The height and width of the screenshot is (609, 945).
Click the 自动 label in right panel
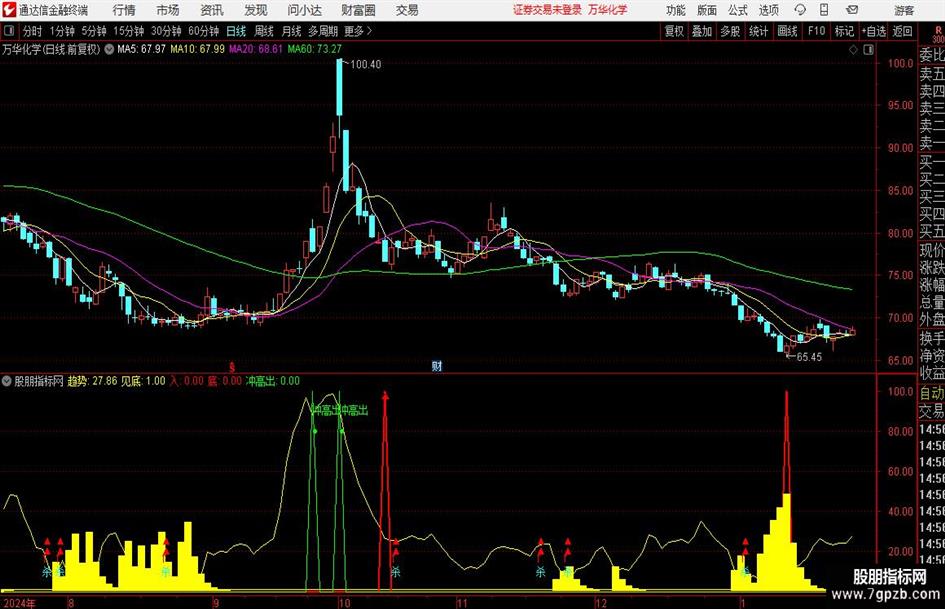pyautogui.click(x=932, y=393)
